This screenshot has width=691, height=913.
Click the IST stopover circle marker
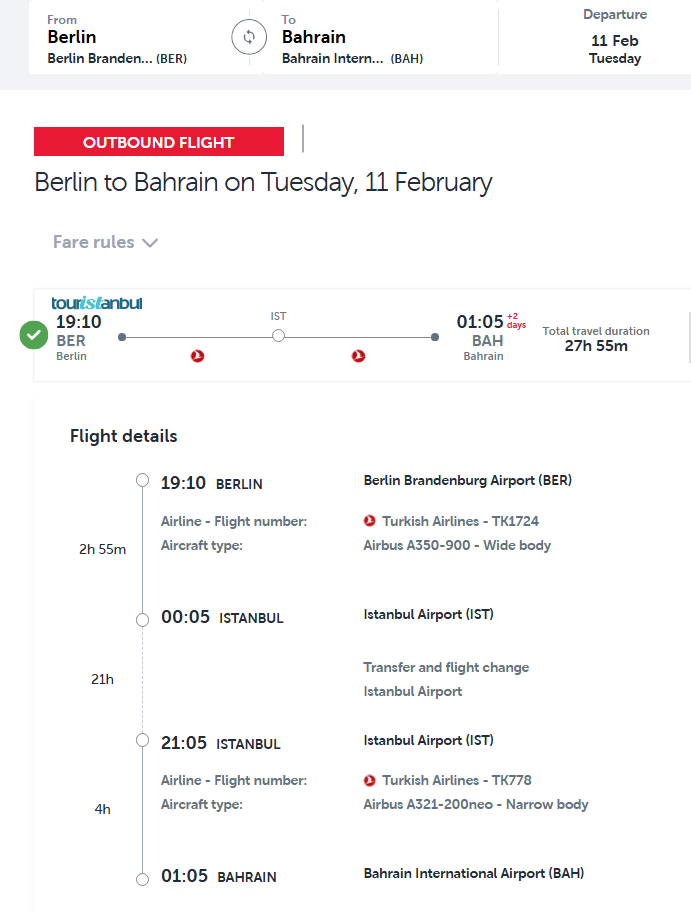click(x=278, y=336)
